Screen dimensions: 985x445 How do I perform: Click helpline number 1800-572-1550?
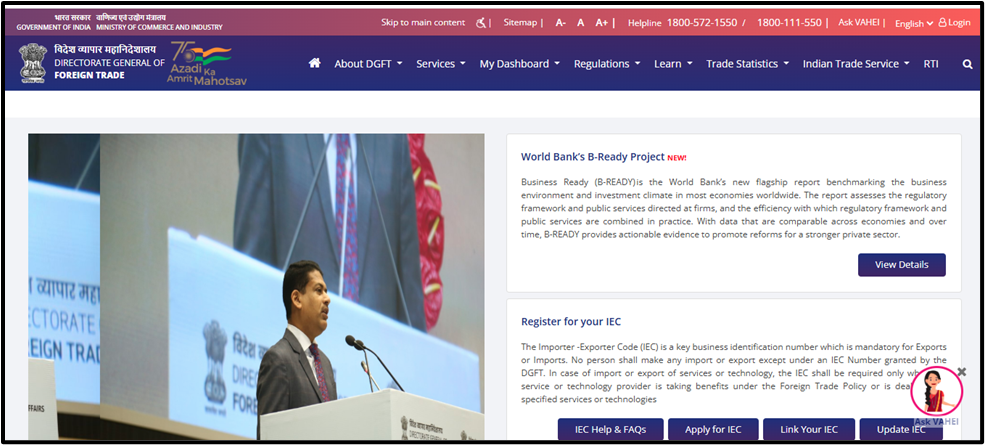pos(702,23)
